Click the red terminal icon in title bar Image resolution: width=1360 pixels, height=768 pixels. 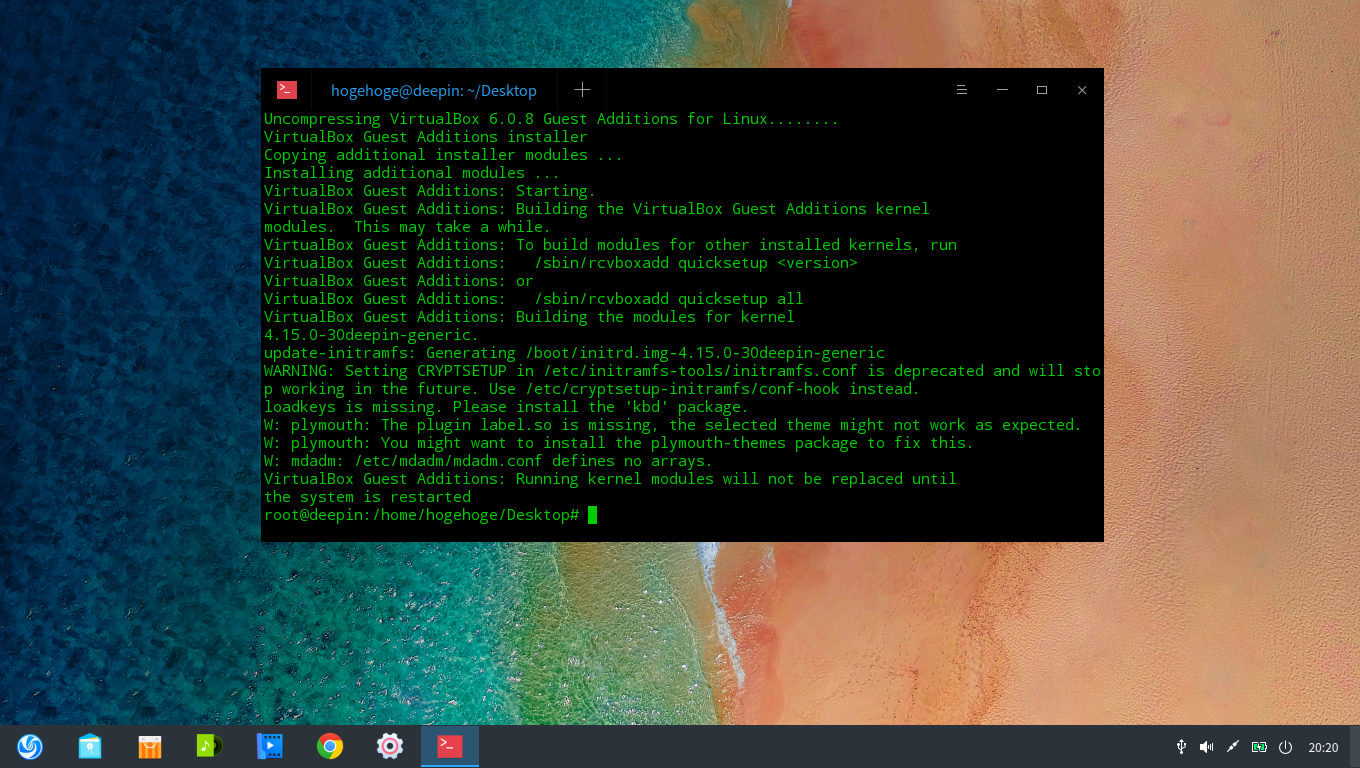tap(287, 90)
